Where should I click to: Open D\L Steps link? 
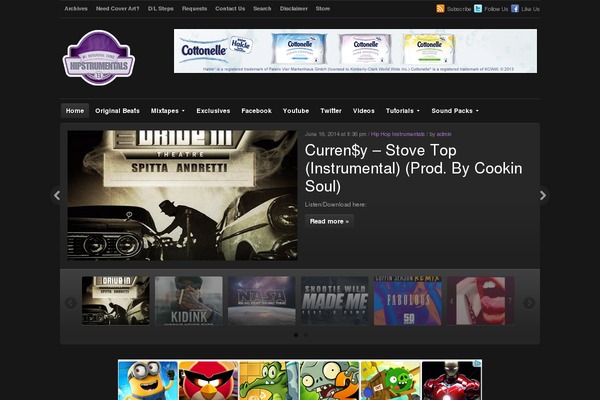161,8
